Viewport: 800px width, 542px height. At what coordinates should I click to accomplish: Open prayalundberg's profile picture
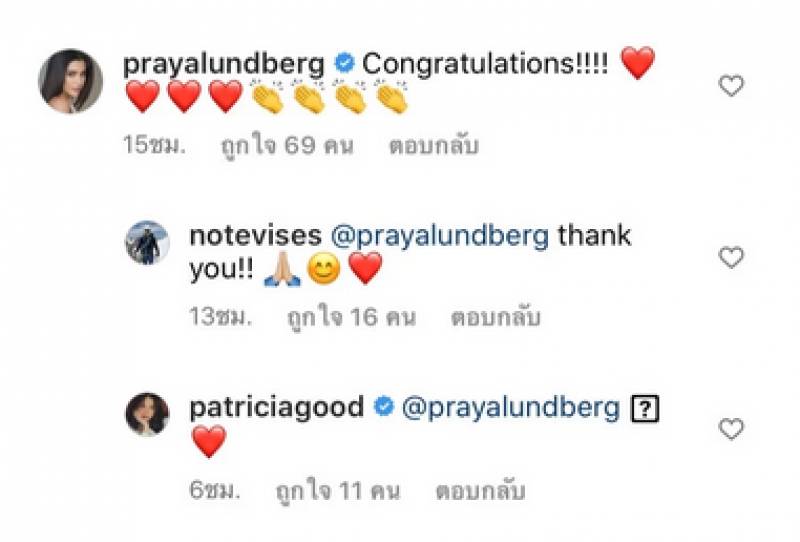(70, 81)
